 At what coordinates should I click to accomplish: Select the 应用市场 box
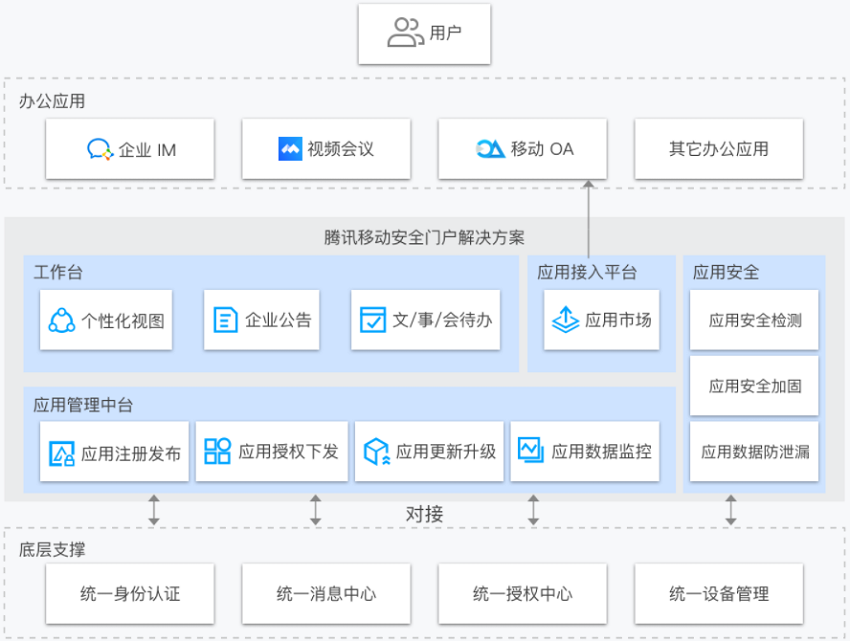tap(602, 320)
